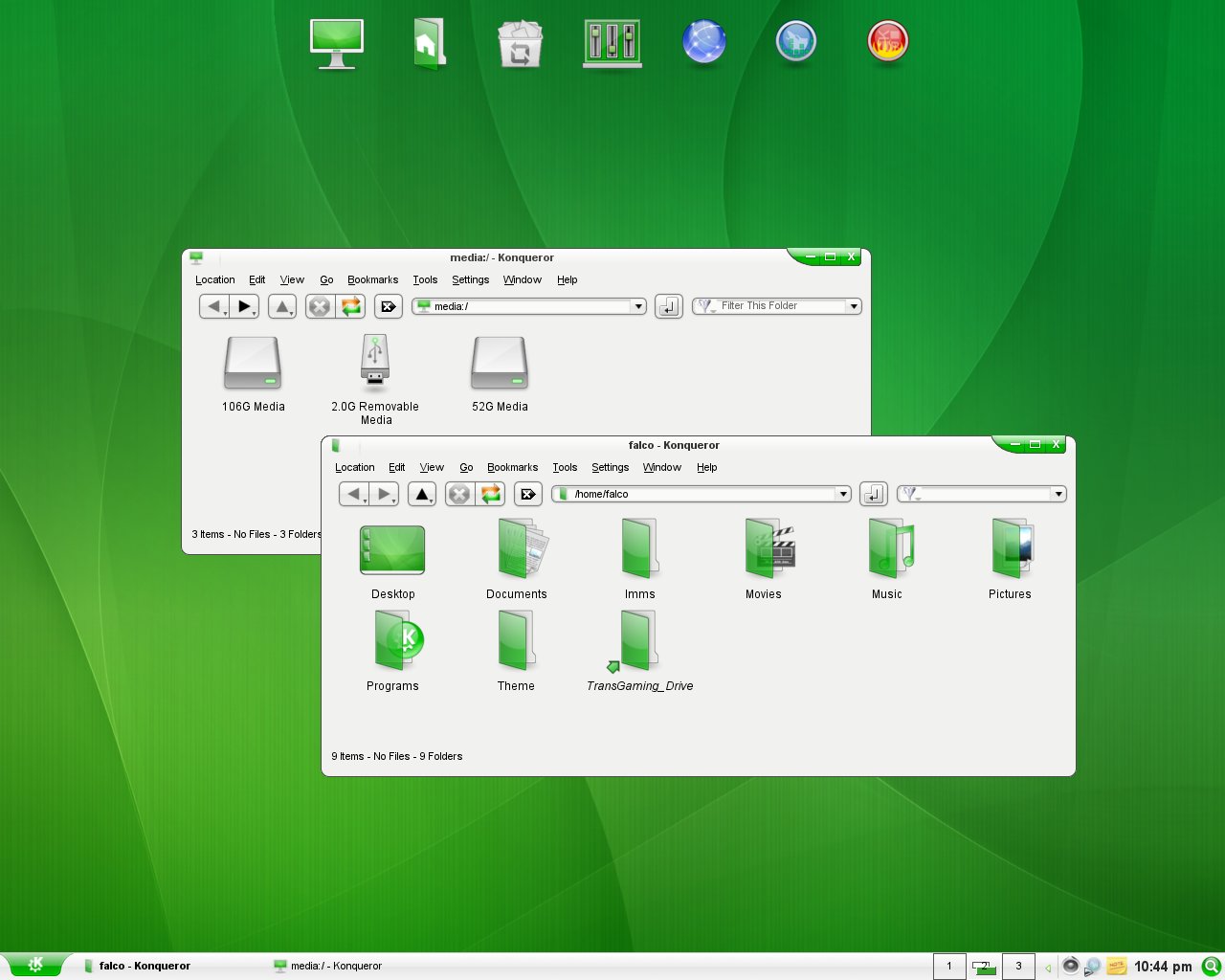Switch to virtual desktop 1 in pager
Viewport: 1225px width, 980px height.
click(949, 966)
